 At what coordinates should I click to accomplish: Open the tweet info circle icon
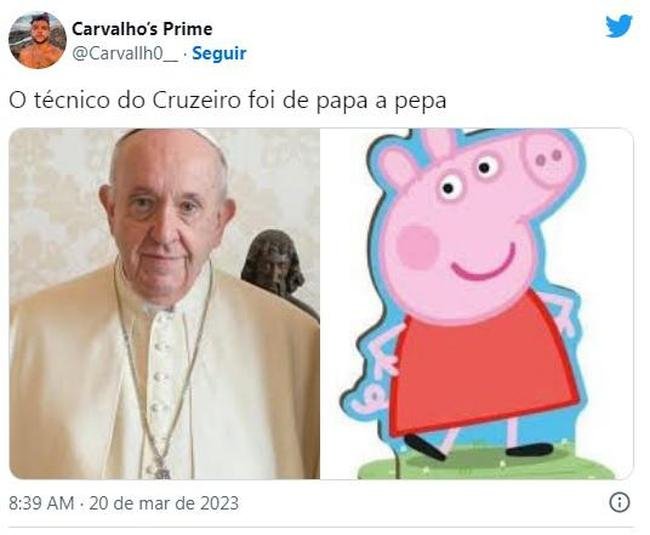pyautogui.click(x=620, y=502)
